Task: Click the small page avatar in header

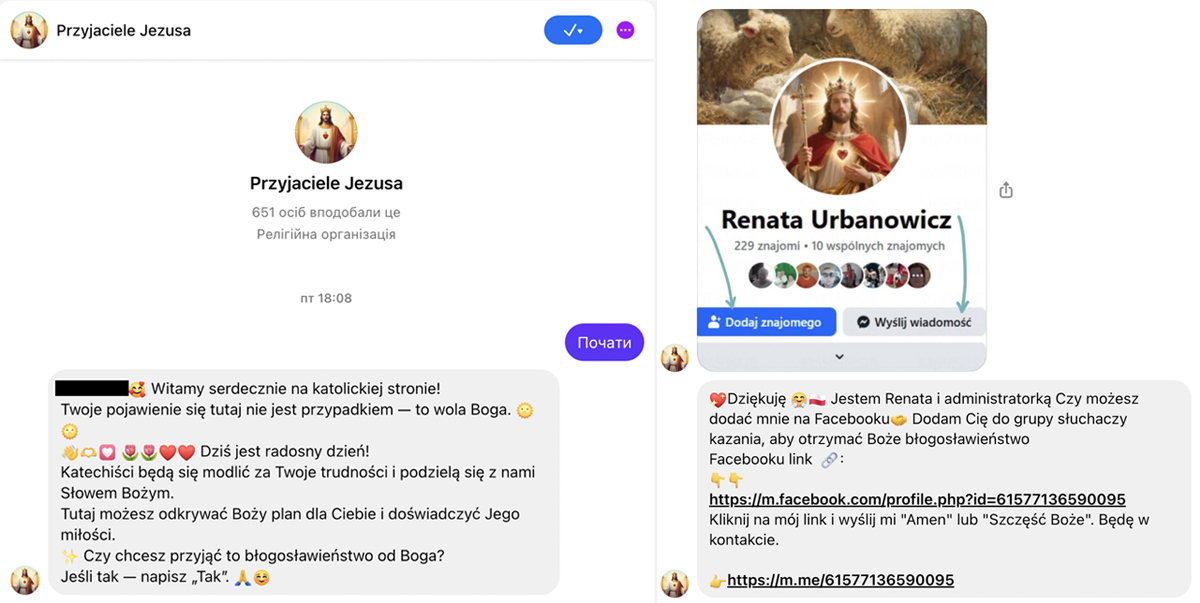Action: coord(26,30)
